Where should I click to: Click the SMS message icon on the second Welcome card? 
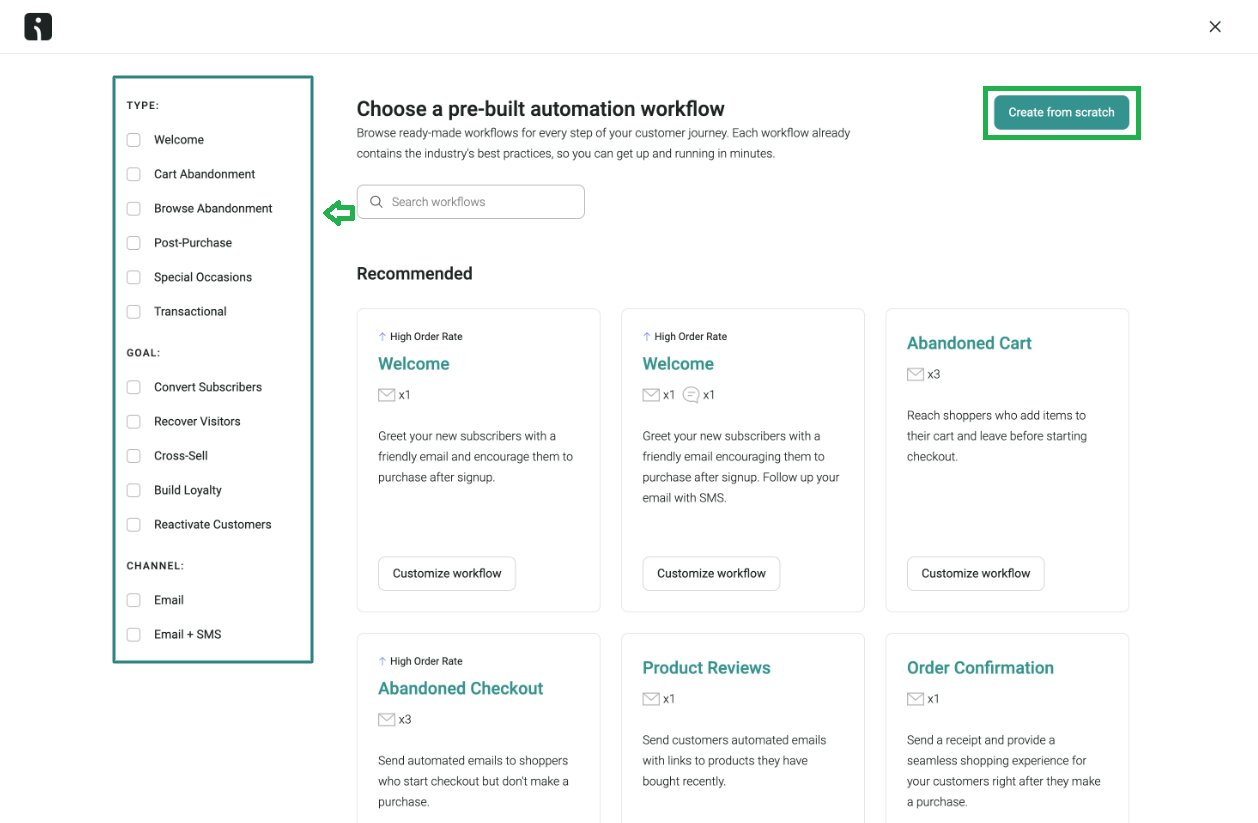point(689,394)
